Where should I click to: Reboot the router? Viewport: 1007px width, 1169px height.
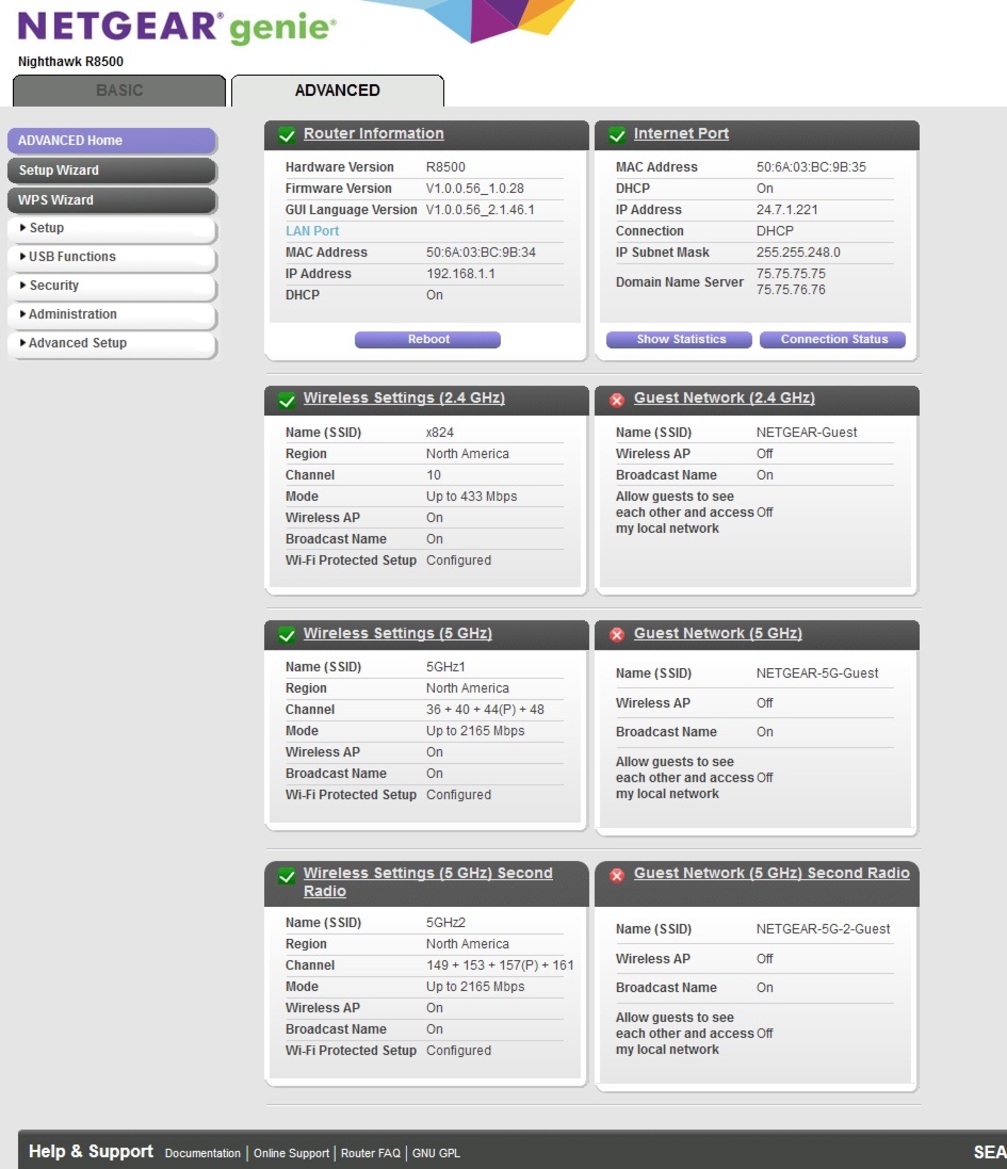(428, 339)
